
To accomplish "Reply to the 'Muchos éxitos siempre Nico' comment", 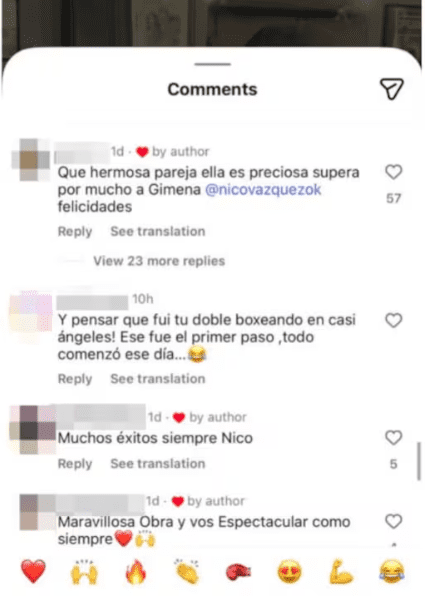I will click(x=75, y=464).
